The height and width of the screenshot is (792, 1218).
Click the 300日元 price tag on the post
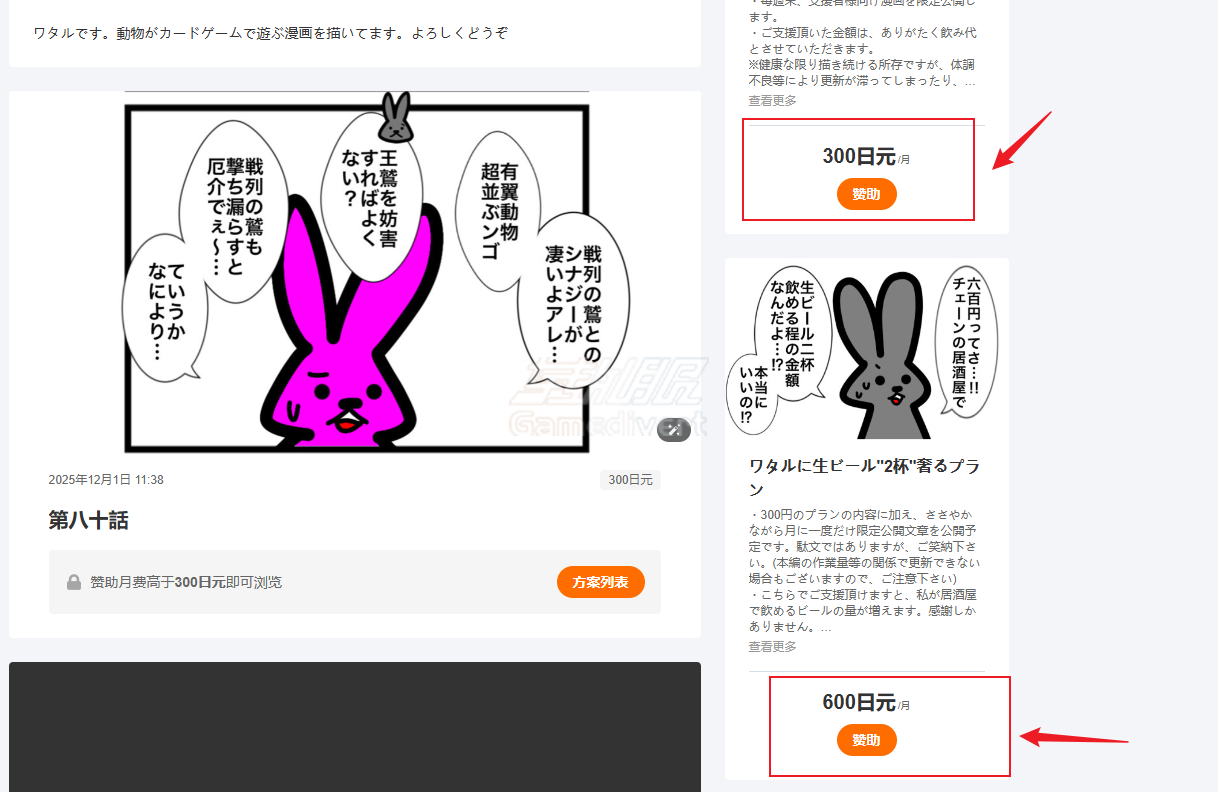pyautogui.click(x=630, y=479)
